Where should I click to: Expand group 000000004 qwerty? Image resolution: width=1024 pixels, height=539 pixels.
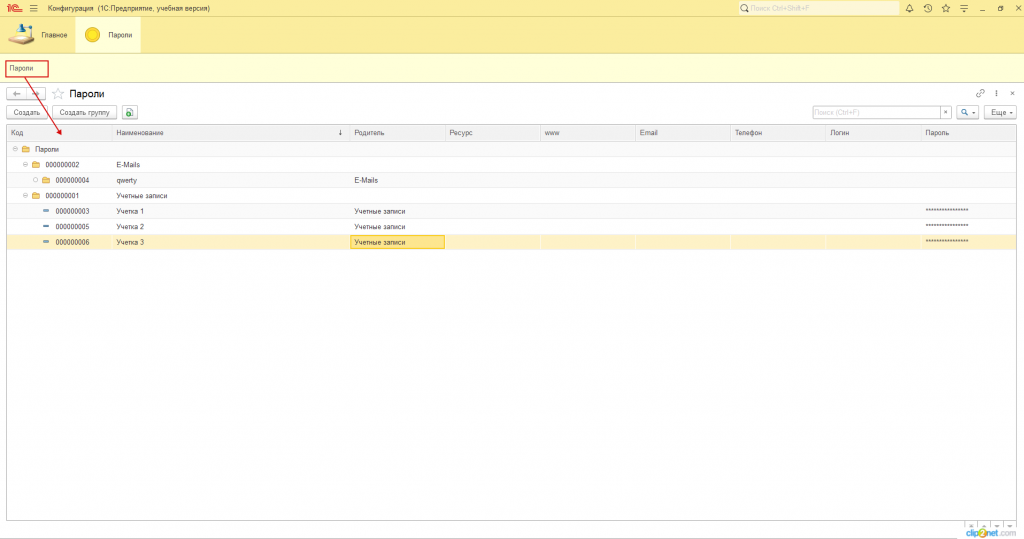point(35,180)
